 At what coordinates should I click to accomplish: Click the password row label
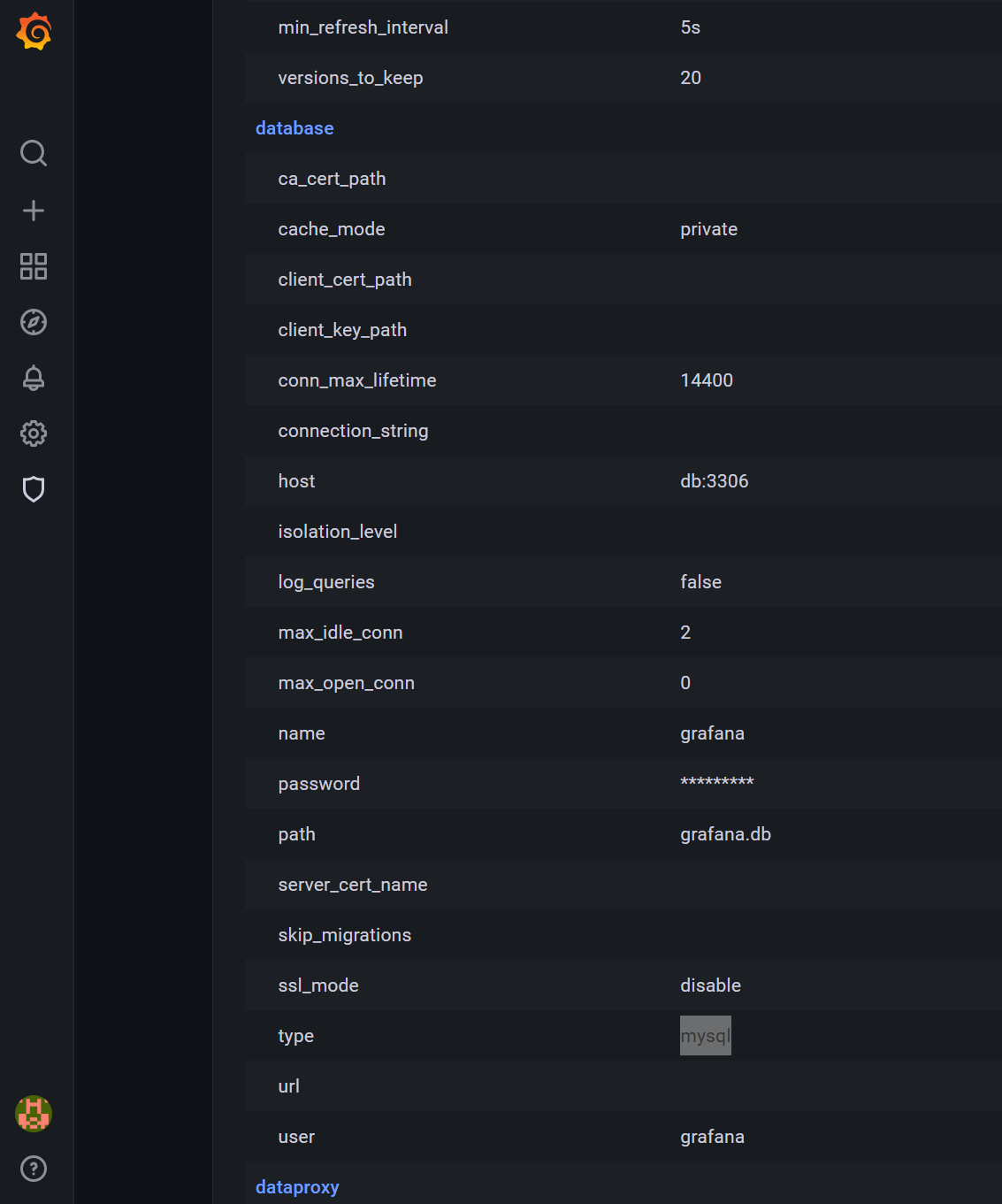pyautogui.click(x=319, y=784)
